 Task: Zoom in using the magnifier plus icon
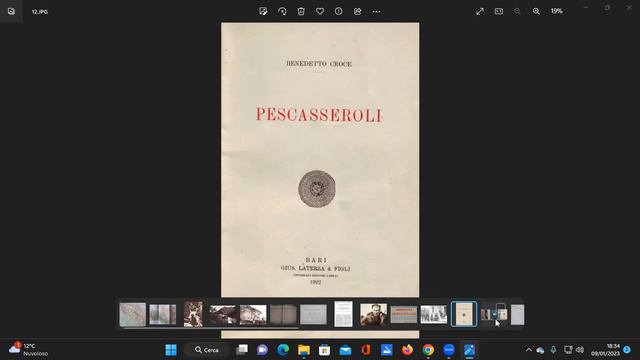tap(536, 11)
